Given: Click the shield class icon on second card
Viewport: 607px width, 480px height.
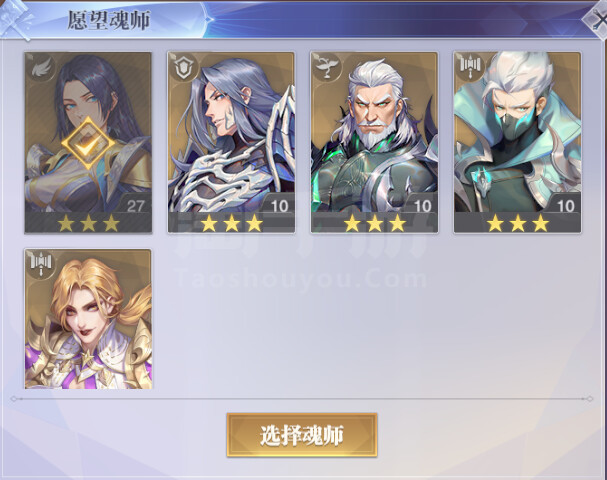Looking at the screenshot, I should tap(184, 68).
